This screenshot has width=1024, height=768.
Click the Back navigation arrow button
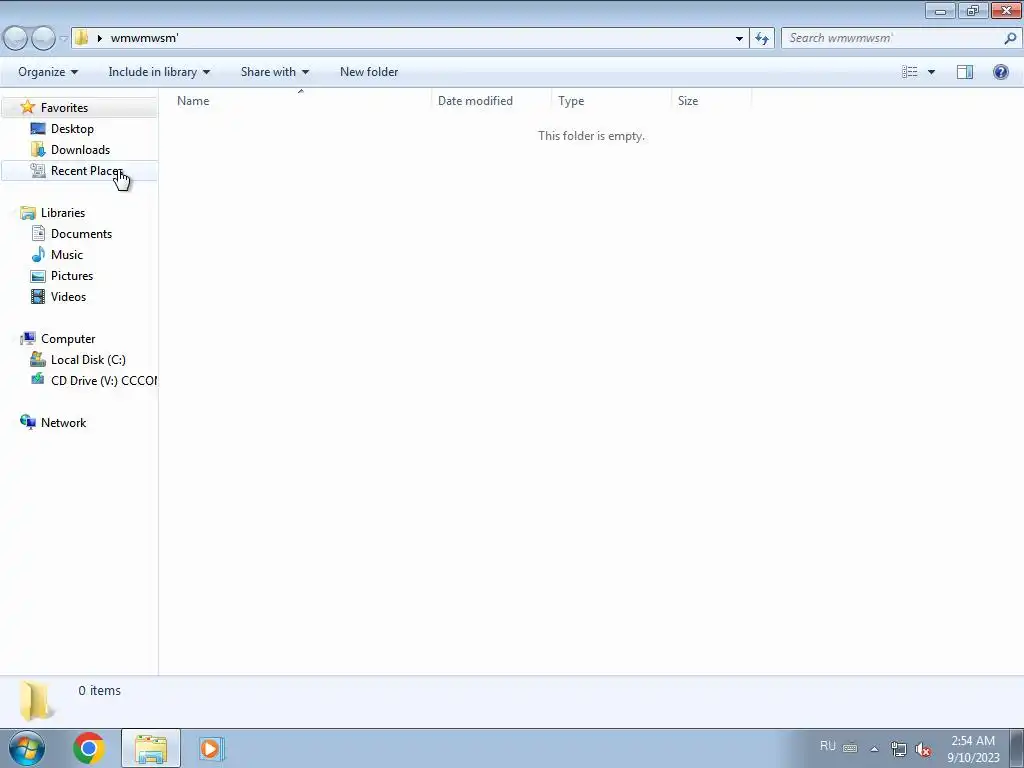16,39
